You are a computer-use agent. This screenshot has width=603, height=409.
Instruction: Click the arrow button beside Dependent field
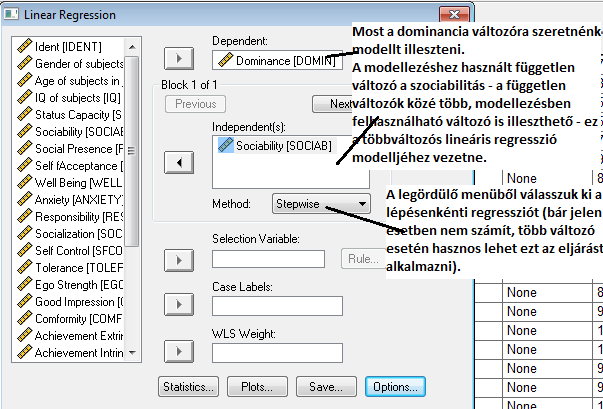(x=176, y=61)
